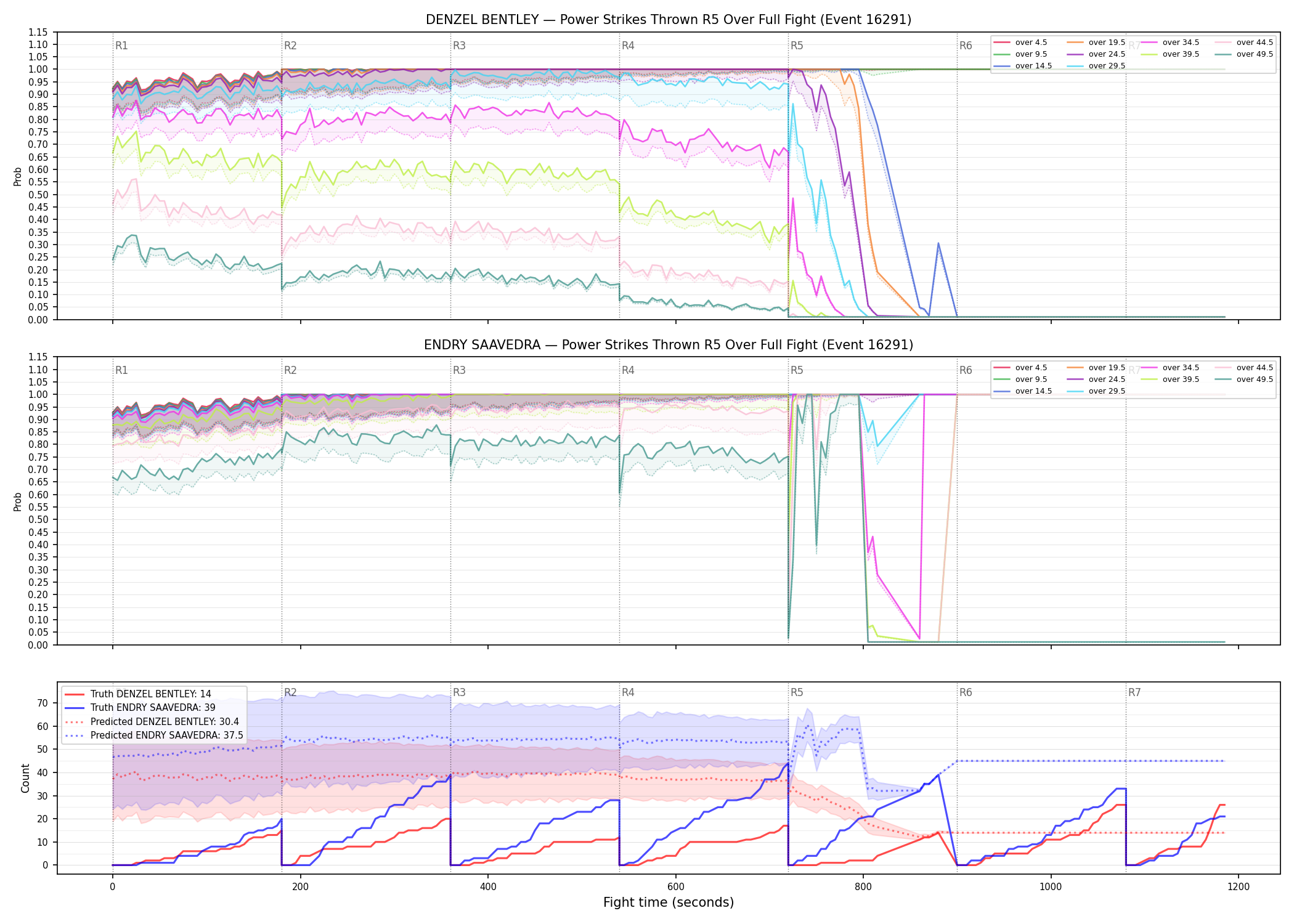Select 'over 14.5' in the Denzel Bentley chart legend
The width and height of the screenshot is (1294, 924).
coord(1023,66)
